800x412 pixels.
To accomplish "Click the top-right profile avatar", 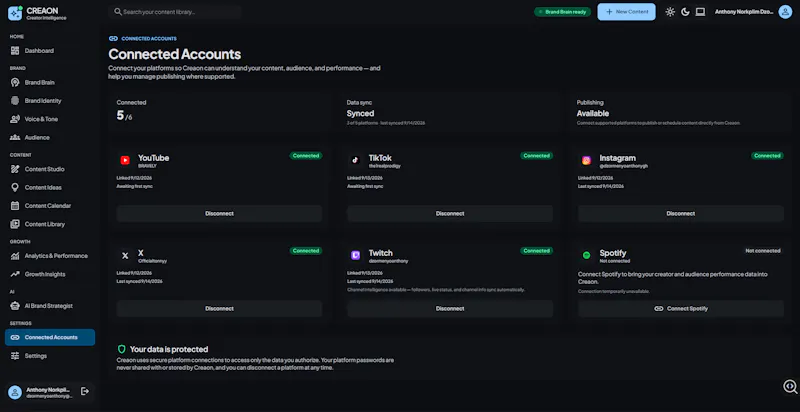I will pyautogui.click(x=785, y=12).
